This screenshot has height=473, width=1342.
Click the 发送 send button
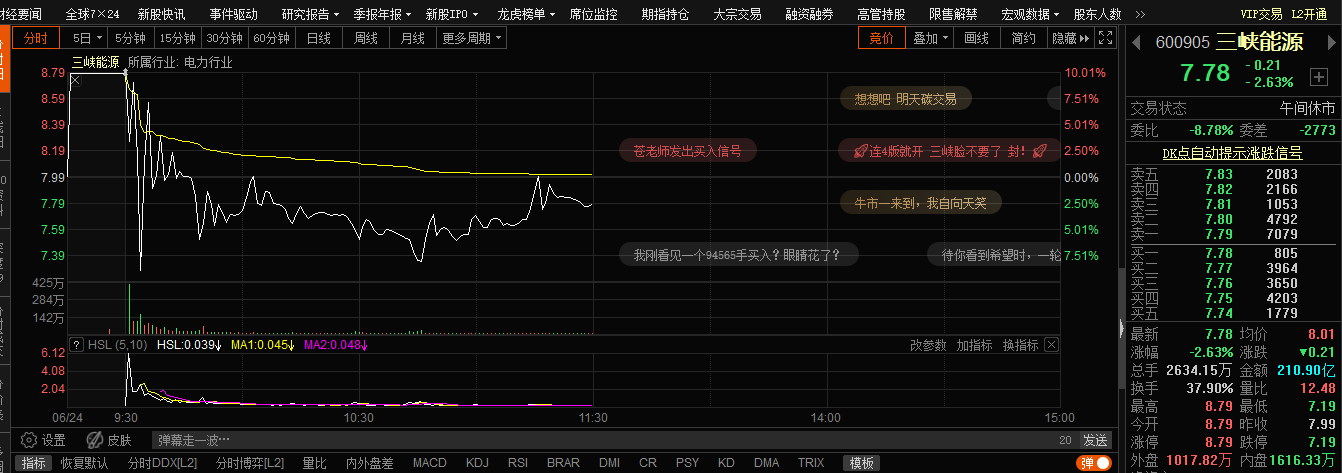tap(1095, 440)
